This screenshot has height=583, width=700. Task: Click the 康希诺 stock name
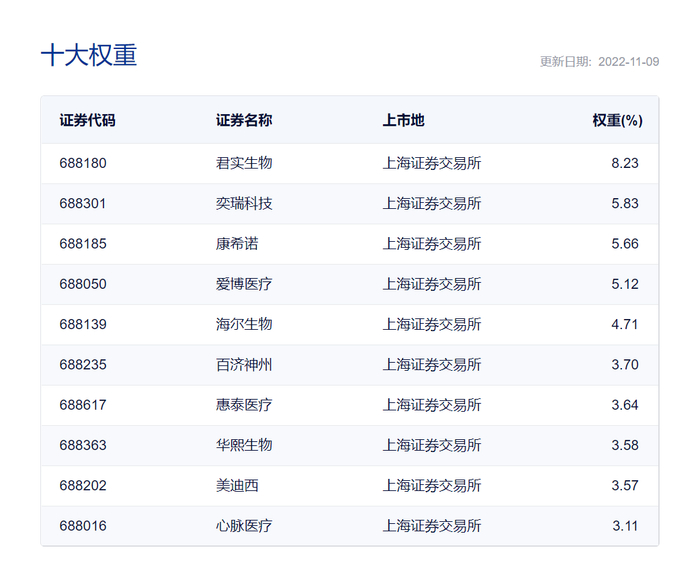click(237, 243)
